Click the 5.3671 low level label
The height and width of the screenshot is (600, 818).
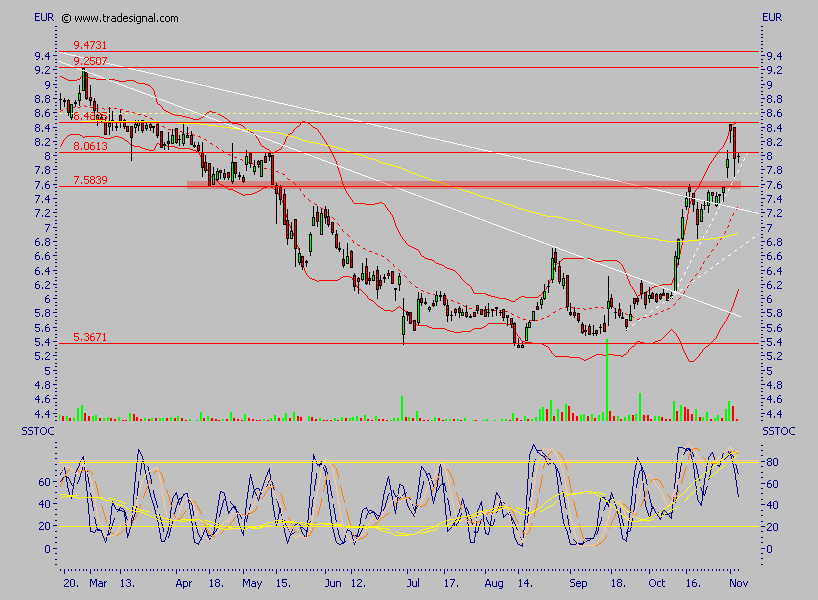(x=90, y=338)
